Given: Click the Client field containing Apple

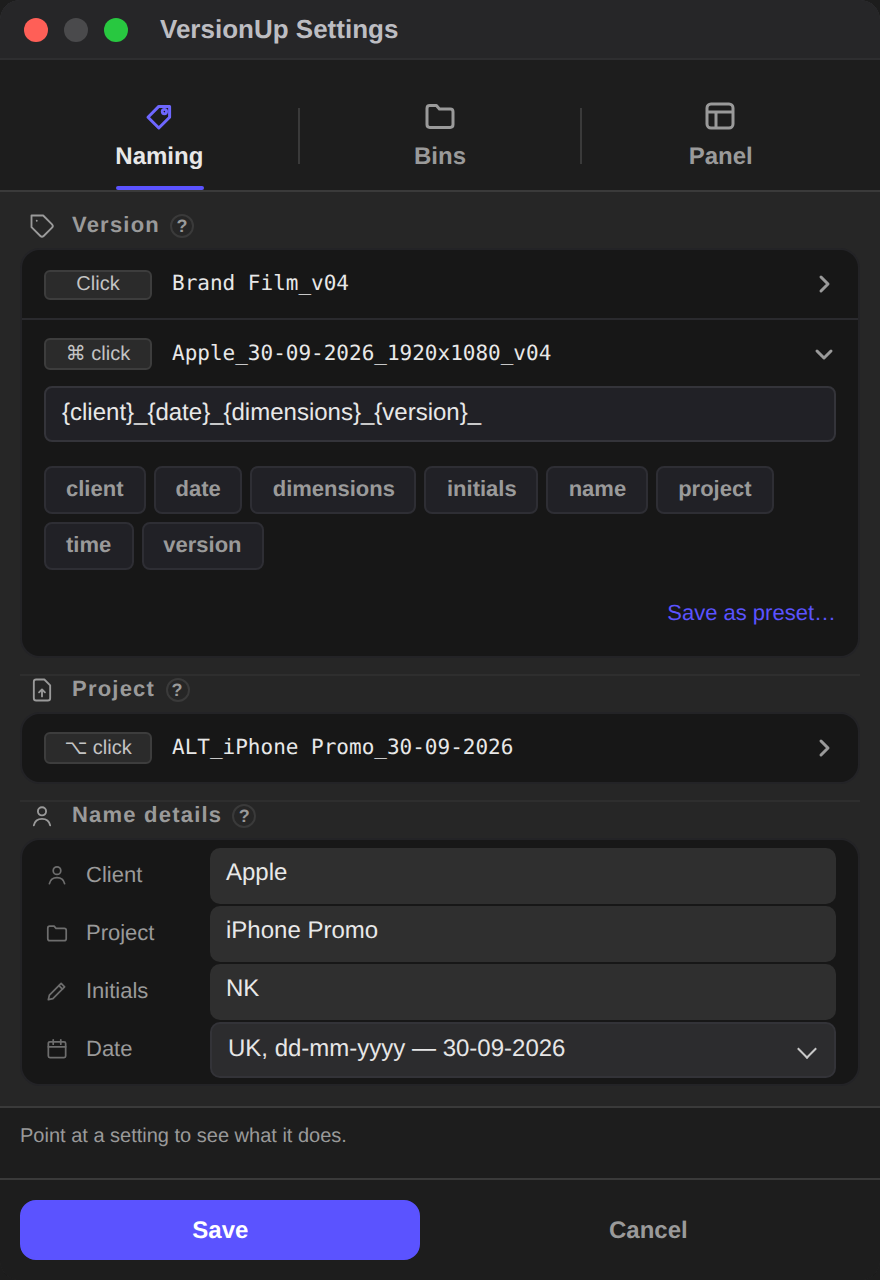Looking at the screenshot, I should (523, 876).
